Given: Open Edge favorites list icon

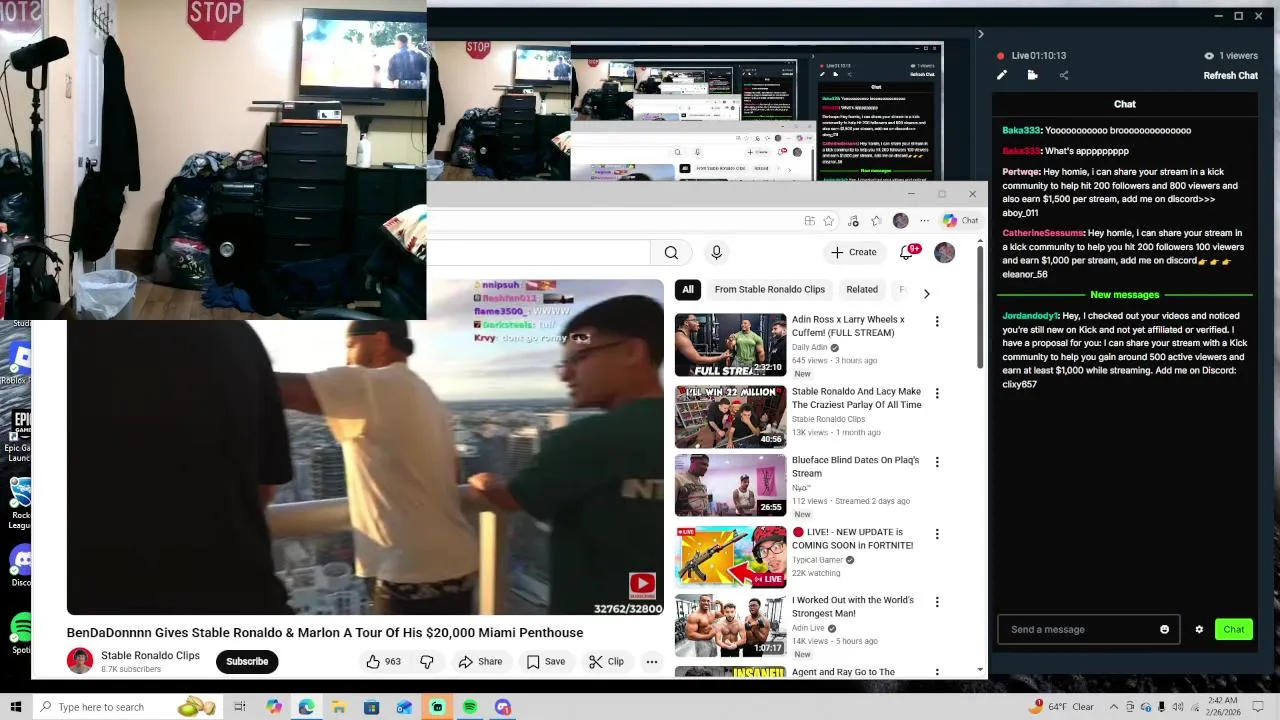Looking at the screenshot, I should [876, 221].
